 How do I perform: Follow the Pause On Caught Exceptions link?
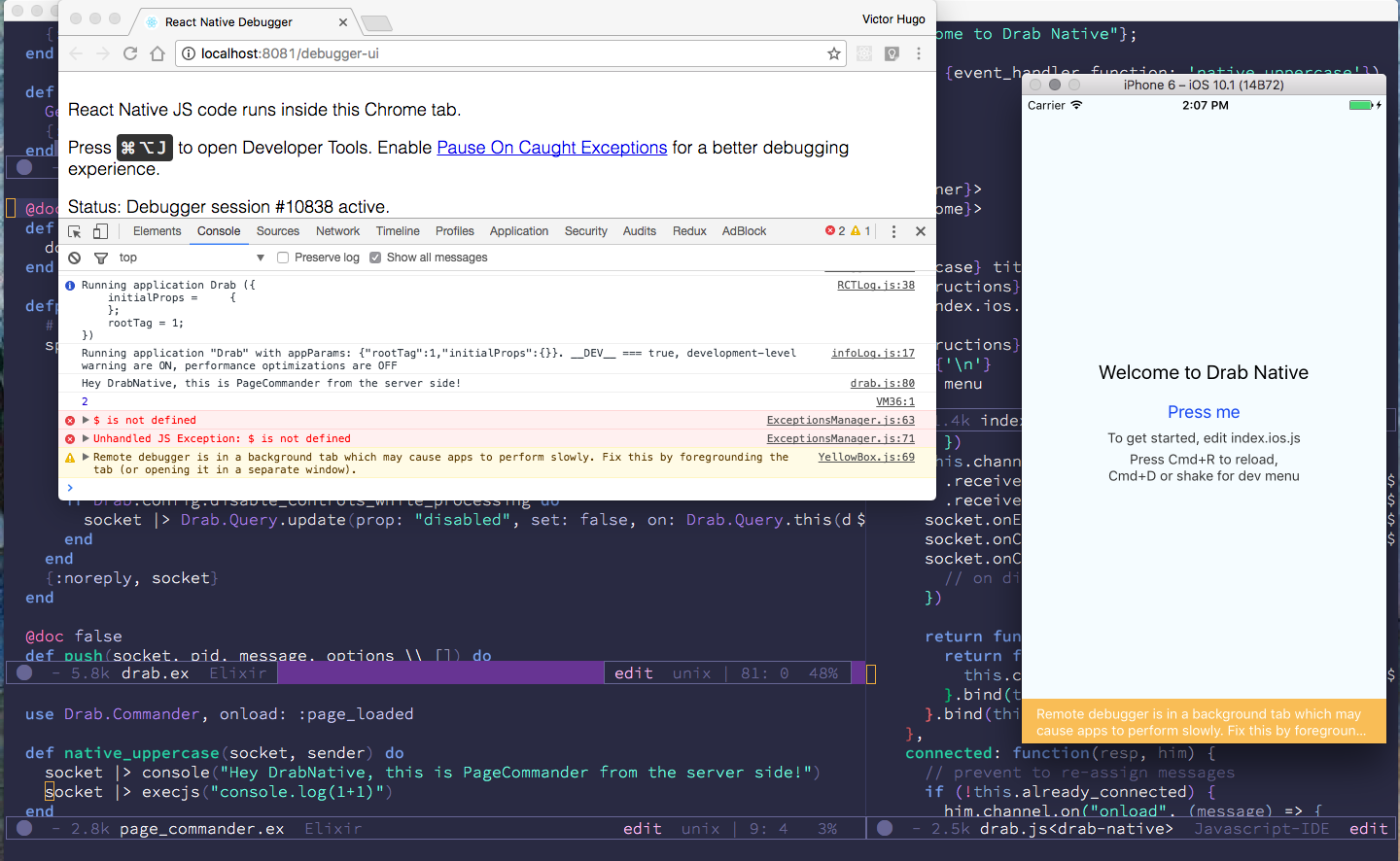click(552, 148)
